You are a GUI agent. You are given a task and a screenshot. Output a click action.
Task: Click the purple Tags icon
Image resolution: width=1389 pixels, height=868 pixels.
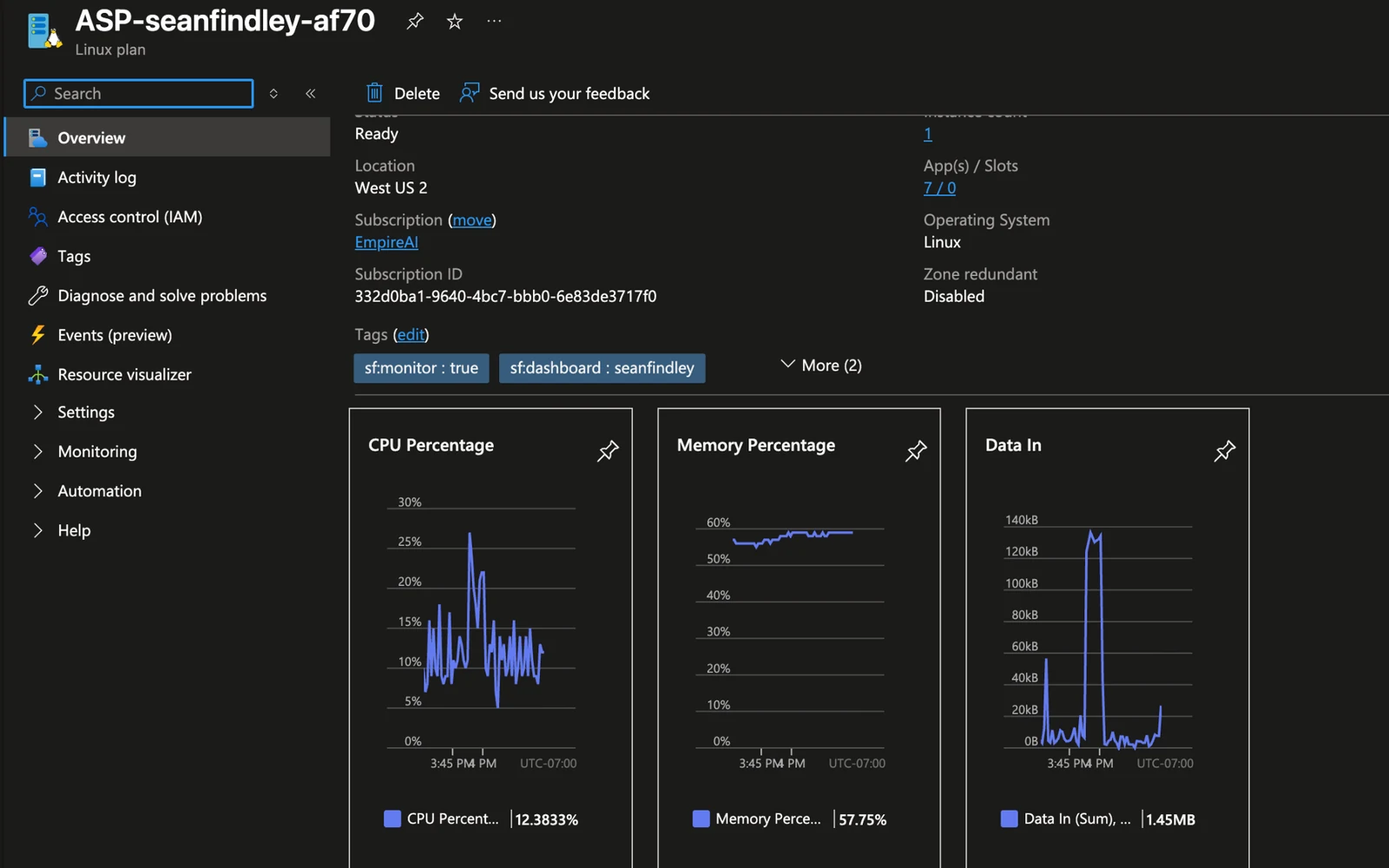[x=38, y=256]
